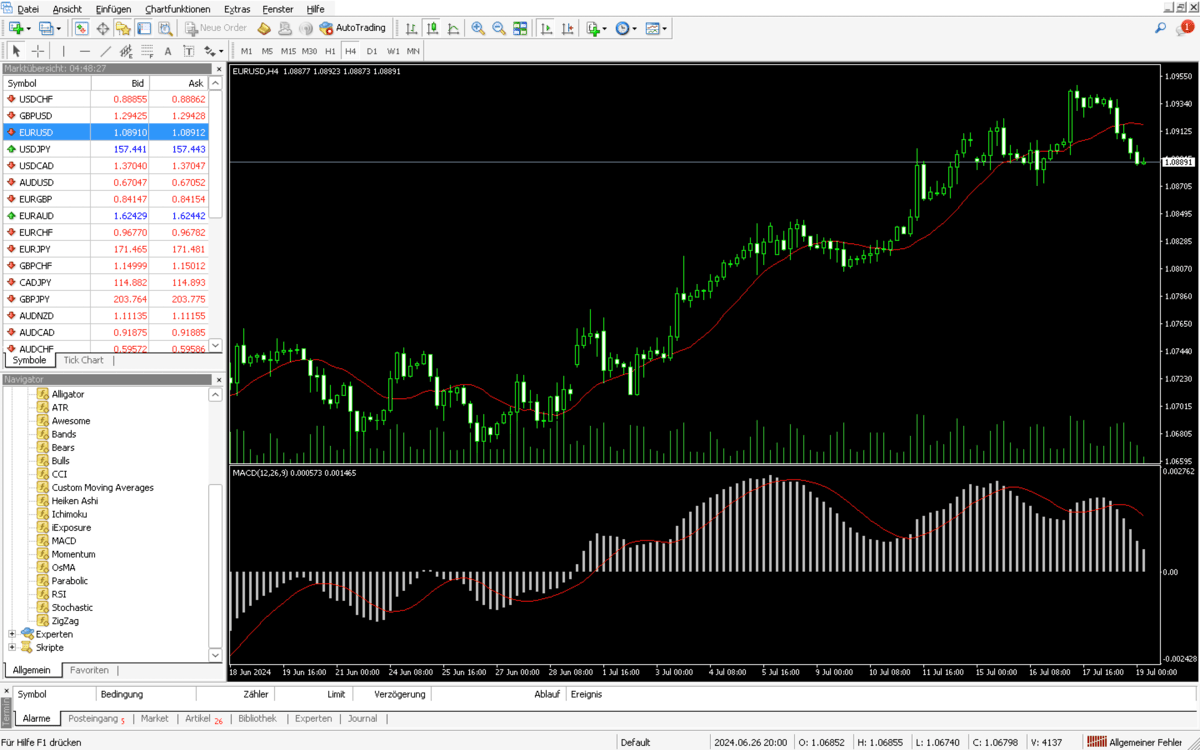This screenshot has width=1200, height=750.
Task: Open the MetaEditor yellow book icon
Action: [x=264, y=29]
